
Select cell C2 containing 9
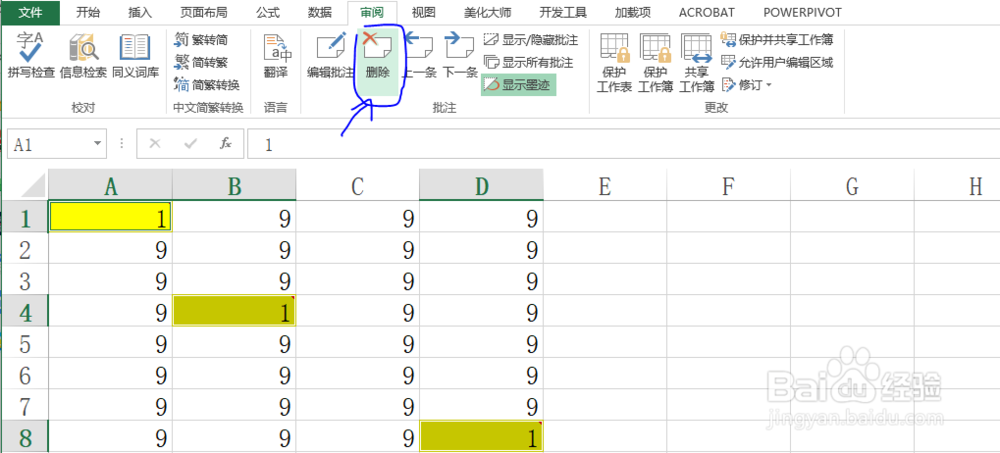(x=358, y=249)
